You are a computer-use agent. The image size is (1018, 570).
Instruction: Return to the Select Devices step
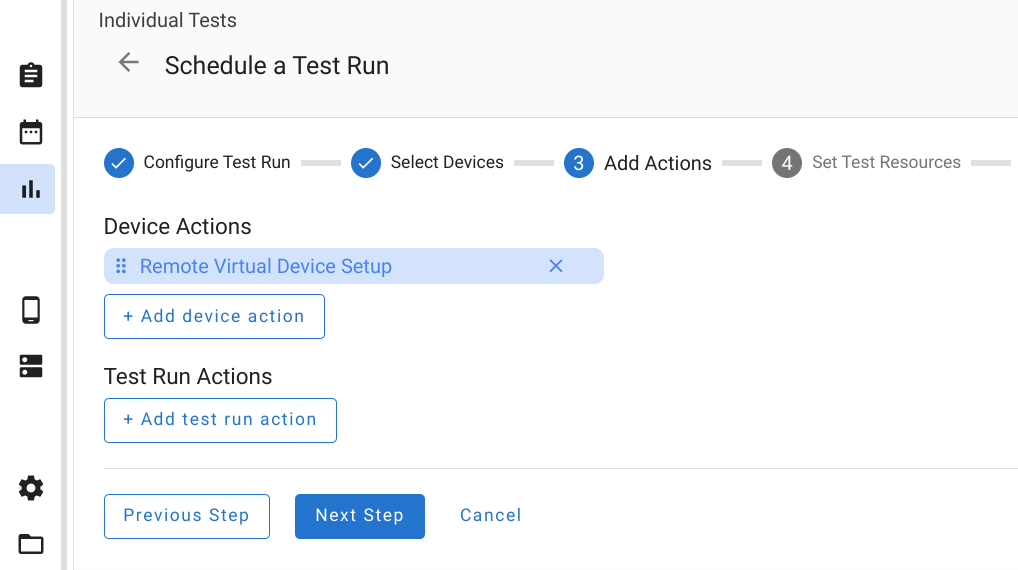tap(427, 162)
